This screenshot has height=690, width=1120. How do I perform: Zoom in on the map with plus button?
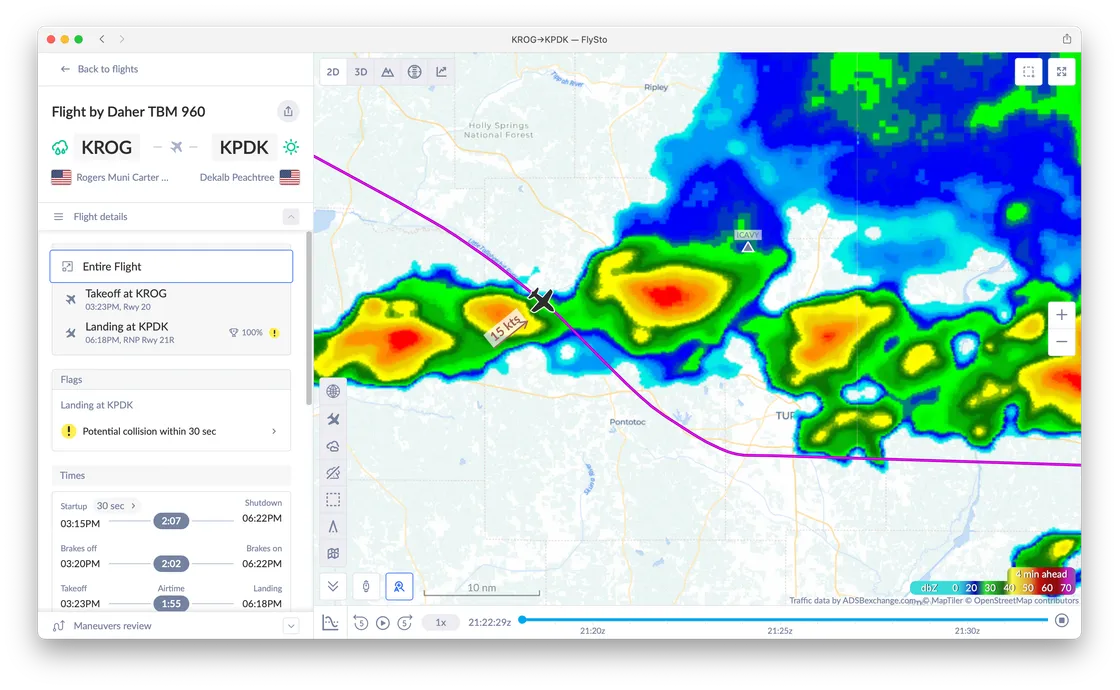pyautogui.click(x=1061, y=315)
